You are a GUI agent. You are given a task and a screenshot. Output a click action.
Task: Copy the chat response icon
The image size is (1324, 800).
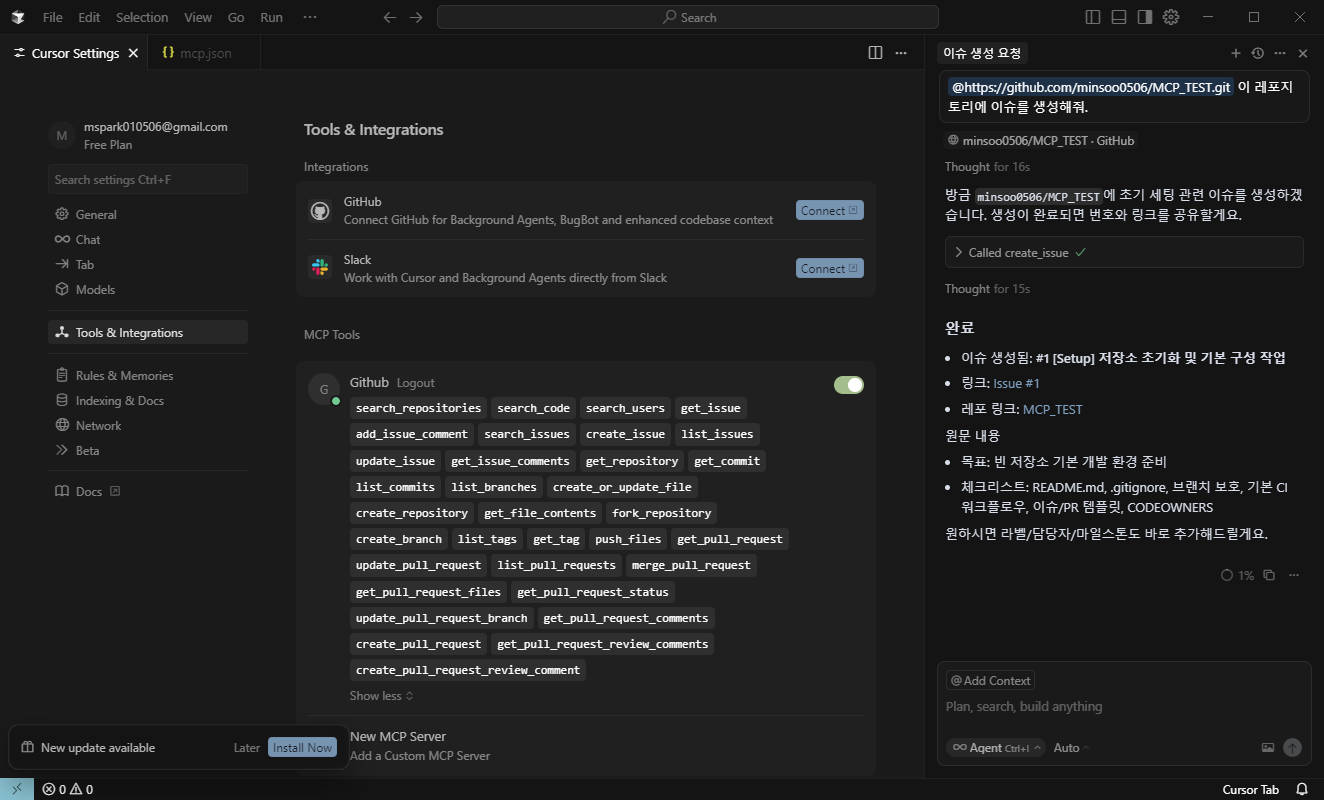[x=1269, y=575]
